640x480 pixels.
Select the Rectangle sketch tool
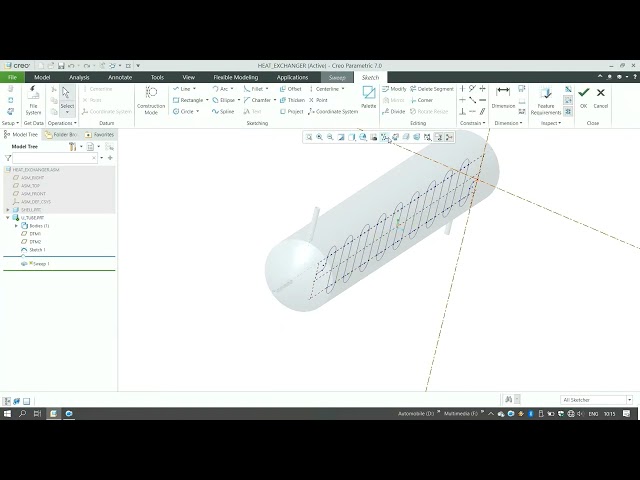click(188, 100)
